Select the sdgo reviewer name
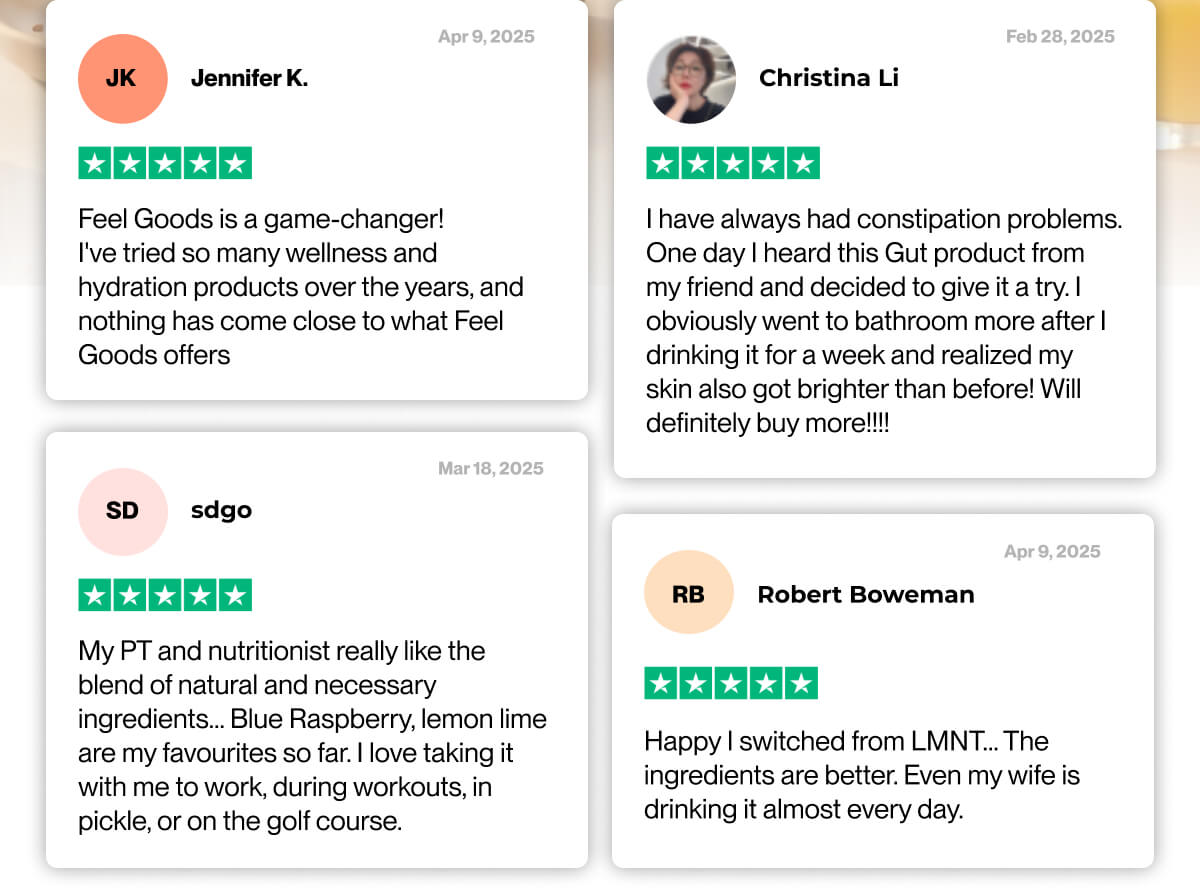Image resolution: width=1200 pixels, height=894 pixels. tap(221, 511)
